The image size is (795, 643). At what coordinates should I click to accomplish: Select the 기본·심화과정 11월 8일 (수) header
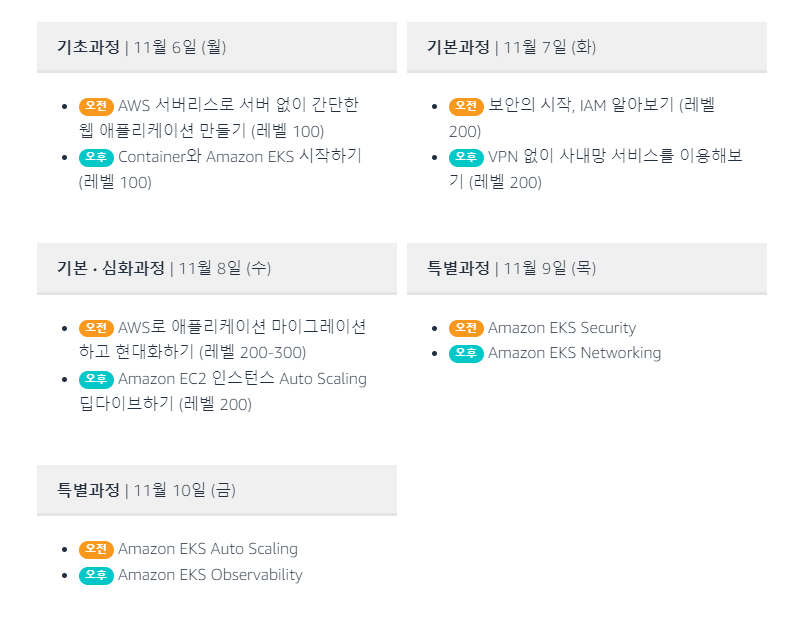point(217,268)
